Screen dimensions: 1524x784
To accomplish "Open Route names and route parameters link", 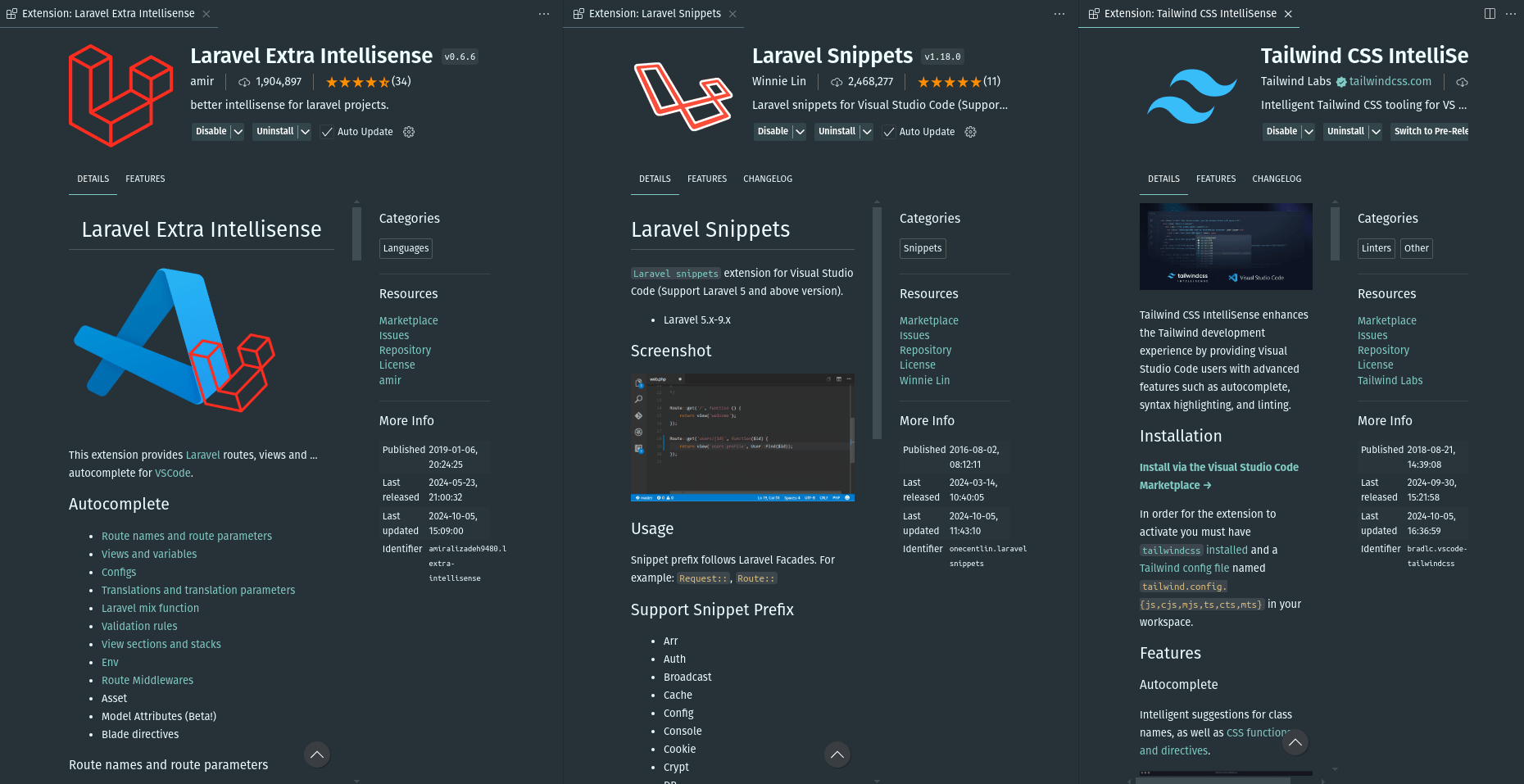I will pyautogui.click(x=187, y=536).
